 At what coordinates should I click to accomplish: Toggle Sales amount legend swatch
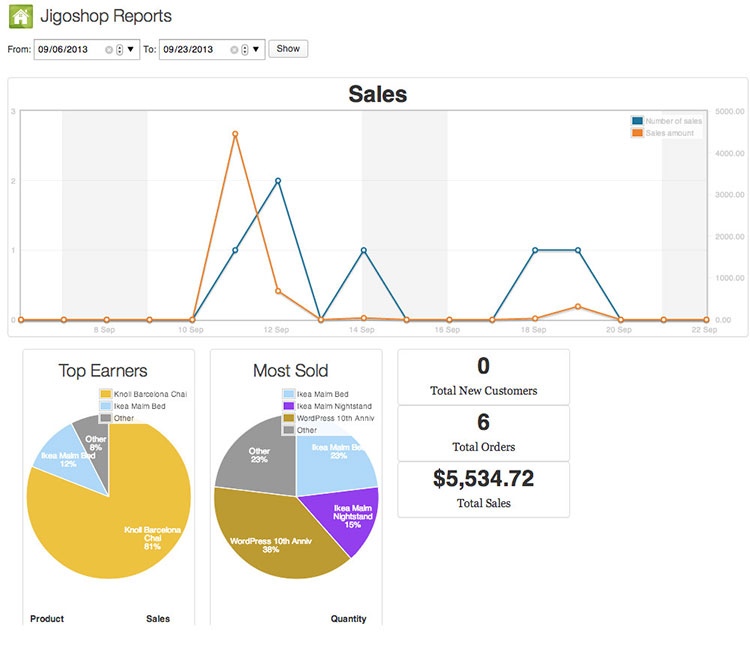(637, 133)
